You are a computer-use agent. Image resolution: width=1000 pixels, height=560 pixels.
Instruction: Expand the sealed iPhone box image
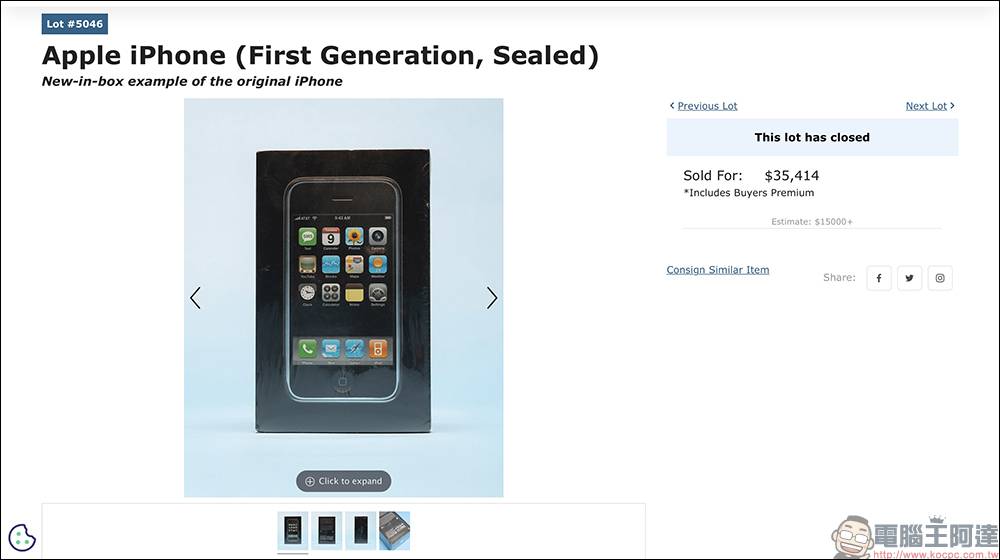(x=344, y=482)
